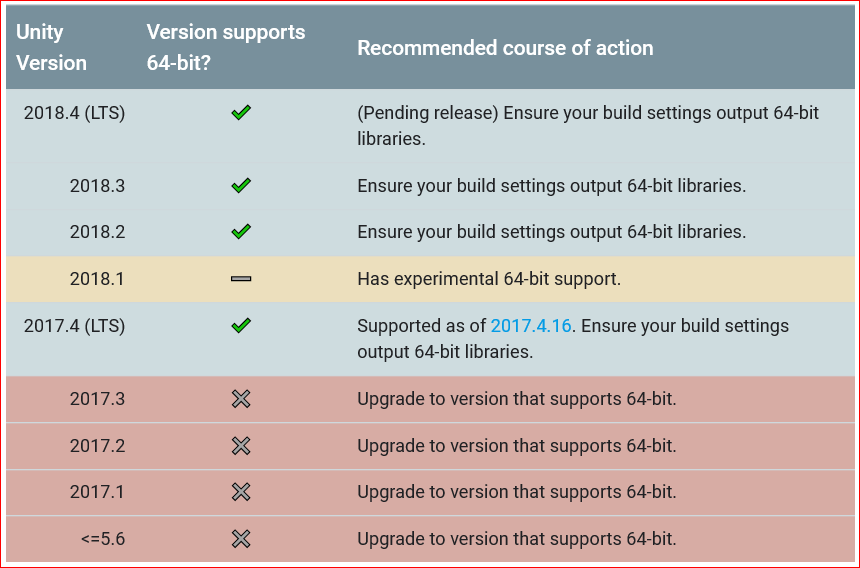The image size is (860, 568).
Task: Click the green checkmark in 2018.3 row
Action: coord(241,186)
